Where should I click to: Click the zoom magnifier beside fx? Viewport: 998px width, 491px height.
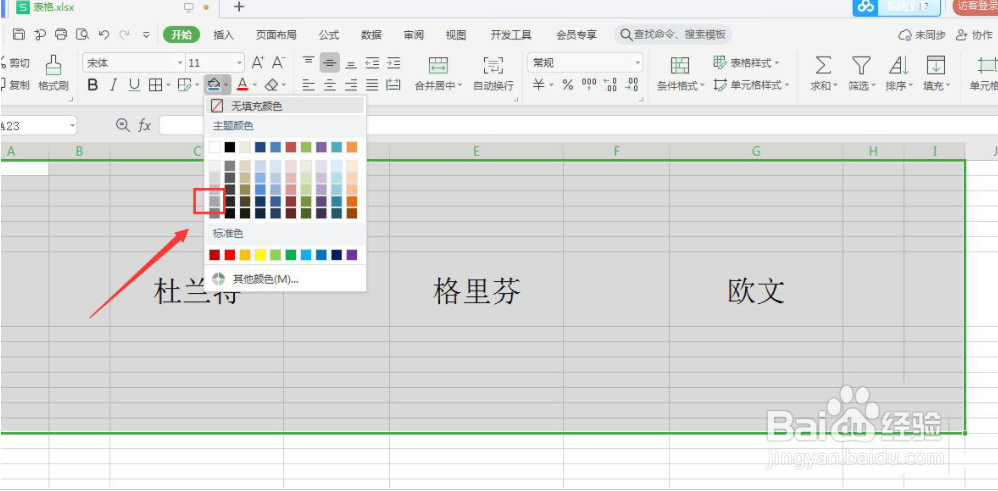[123, 125]
